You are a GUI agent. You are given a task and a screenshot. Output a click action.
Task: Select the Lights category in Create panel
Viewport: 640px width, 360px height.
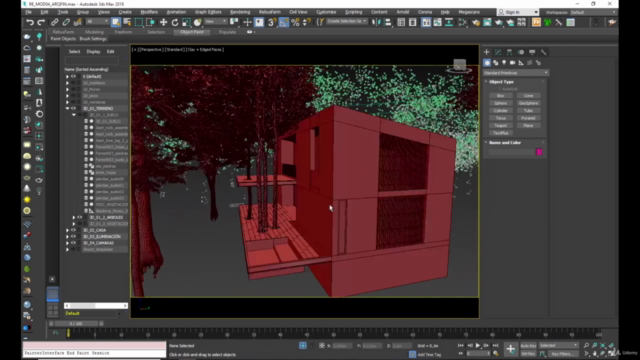504,63
